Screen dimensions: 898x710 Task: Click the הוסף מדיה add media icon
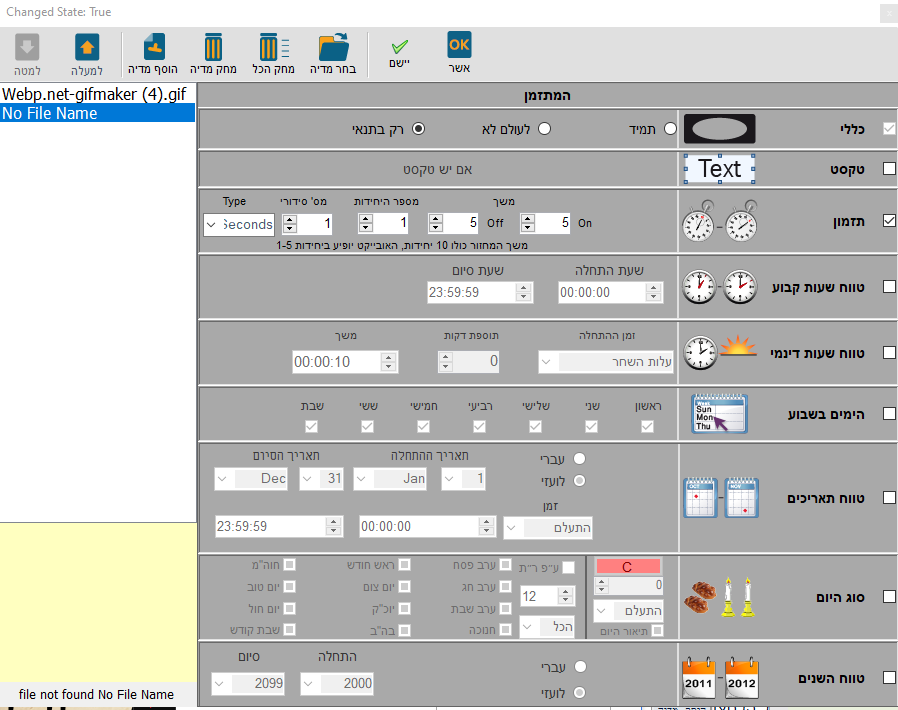[153, 53]
